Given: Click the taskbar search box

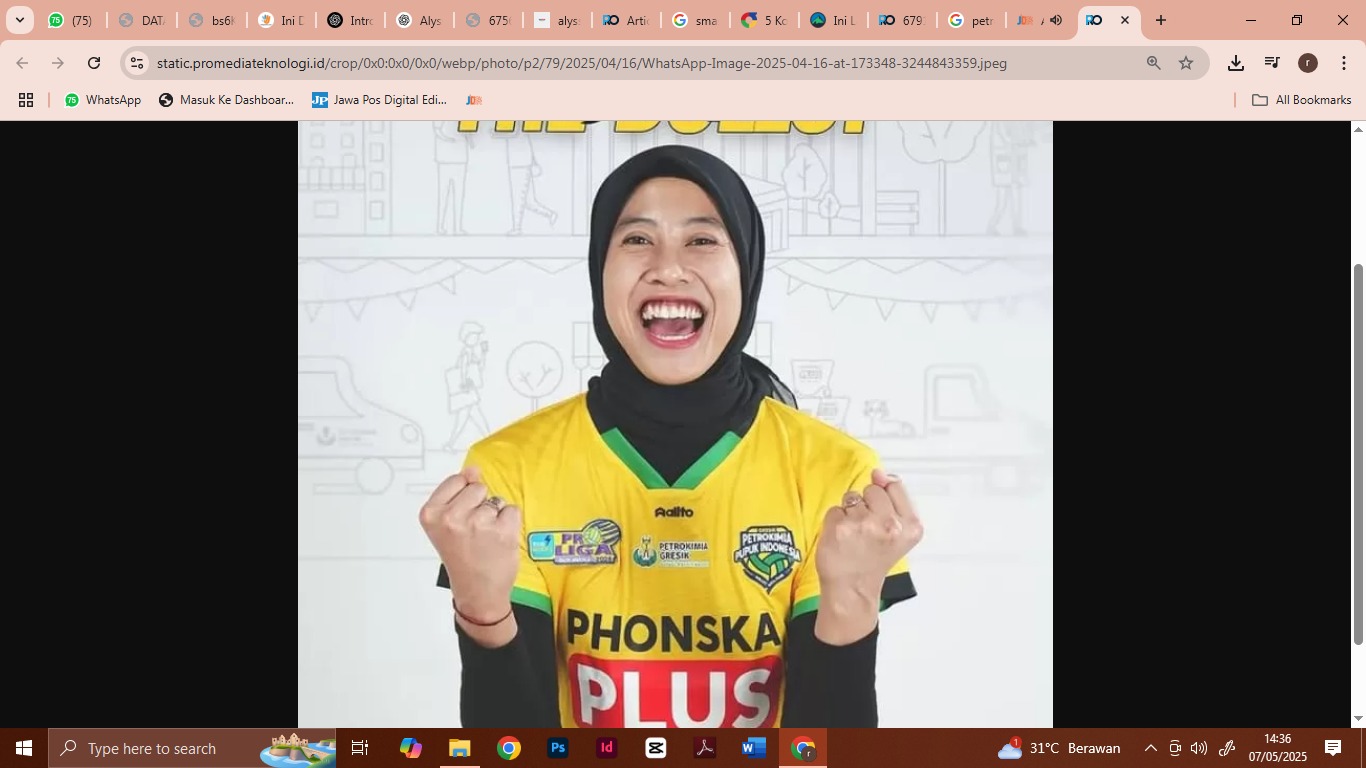Looking at the screenshot, I should click(192, 748).
